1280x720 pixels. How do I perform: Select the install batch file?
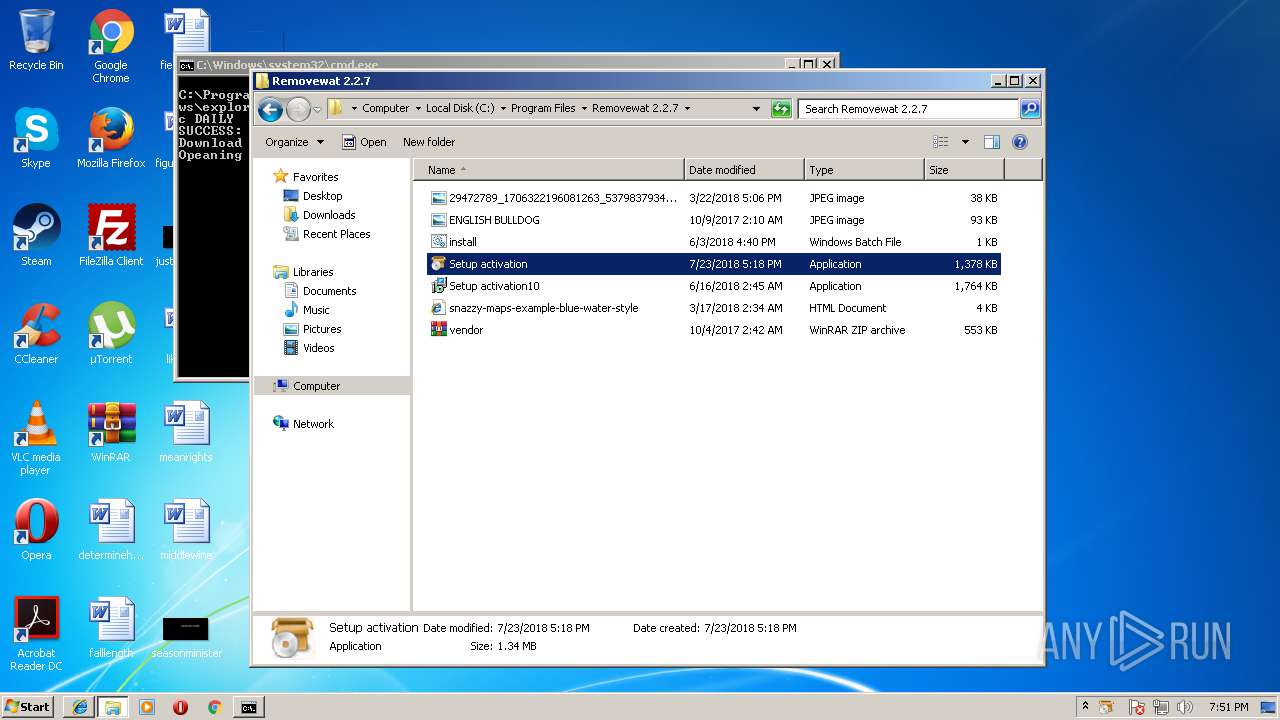coord(714,242)
